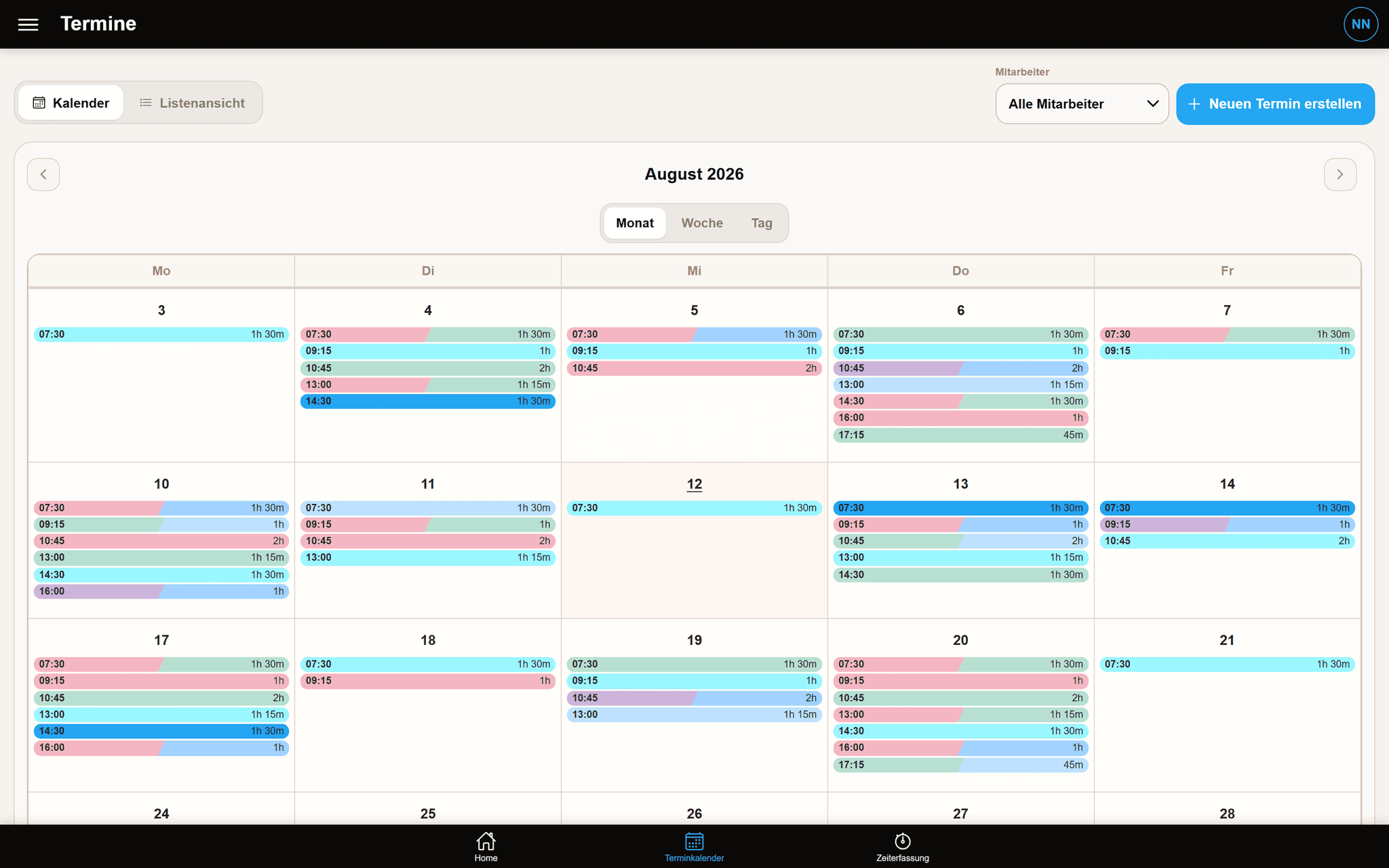Open the 09:15 appointment on August 7

(x=1227, y=351)
